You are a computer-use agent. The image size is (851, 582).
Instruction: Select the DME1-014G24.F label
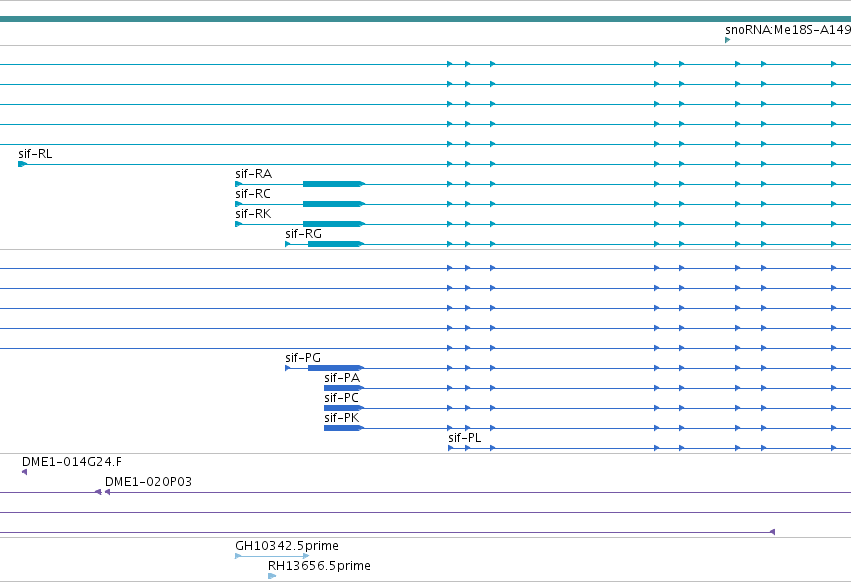coord(72,462)
